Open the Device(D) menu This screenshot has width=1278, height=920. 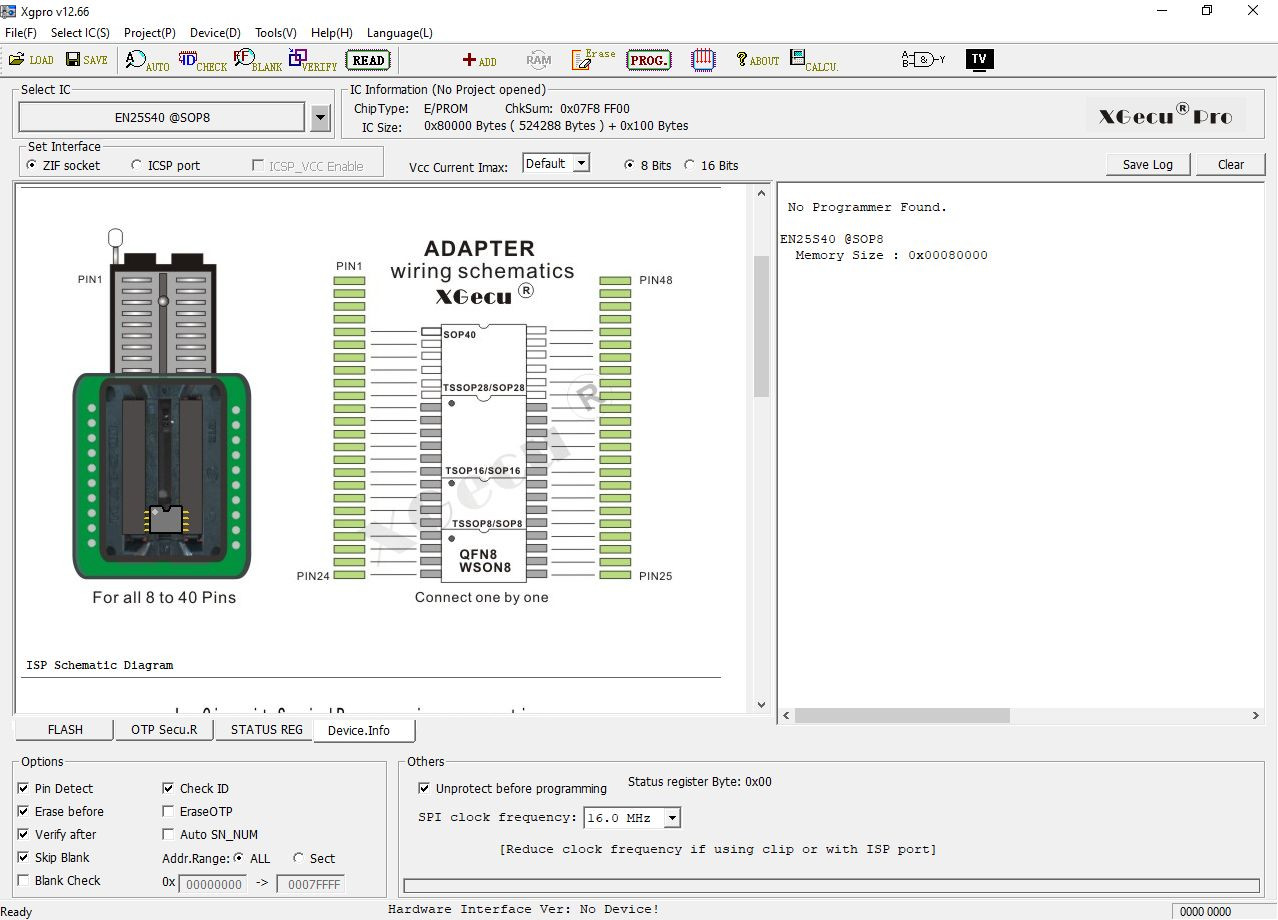[x=215, y=33]
